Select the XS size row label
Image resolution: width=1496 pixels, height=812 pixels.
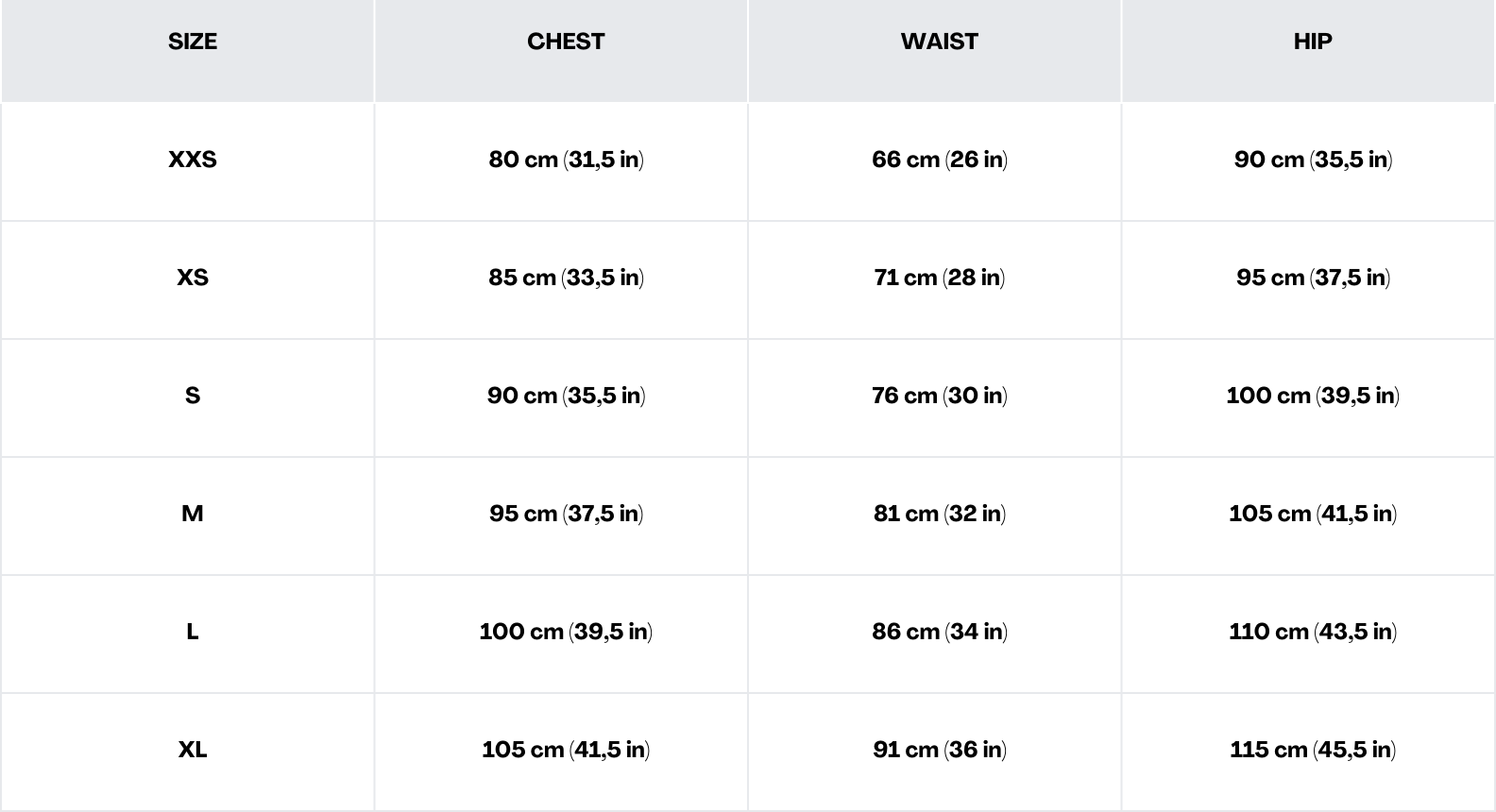193,278
